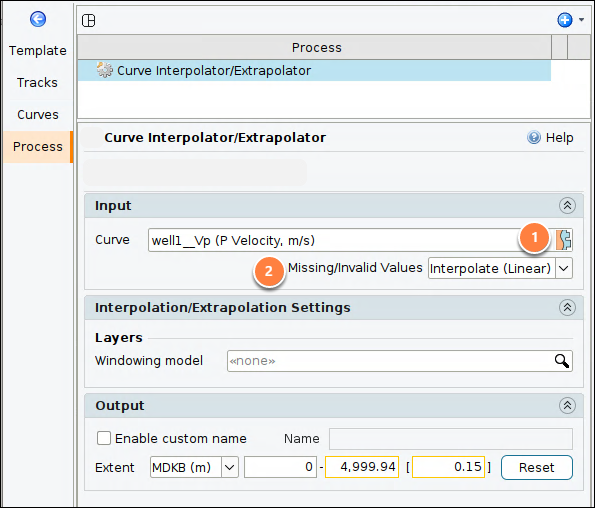Click the magnifier icon in the Windowing model field
The image size is (595, 508).
(562, 361)
